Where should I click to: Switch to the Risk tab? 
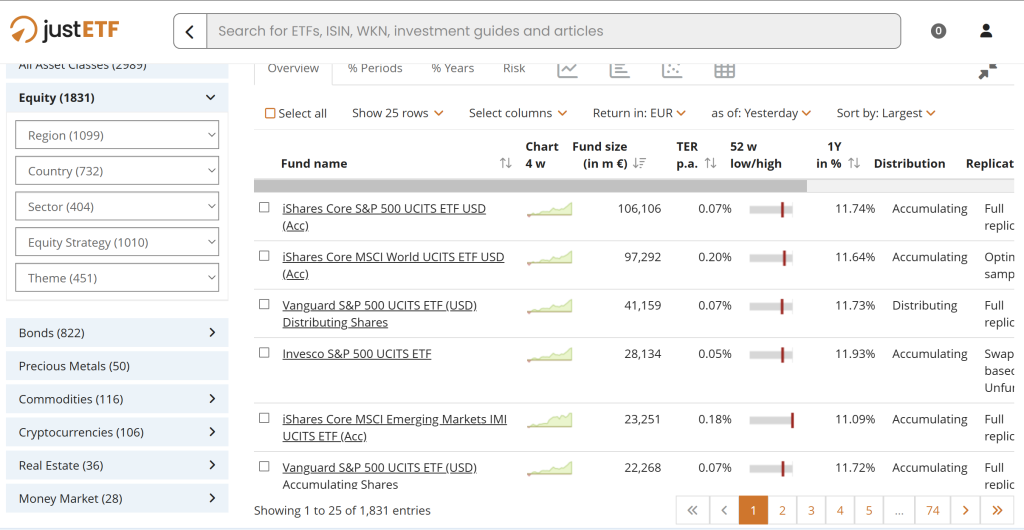[x=514, y=69]
